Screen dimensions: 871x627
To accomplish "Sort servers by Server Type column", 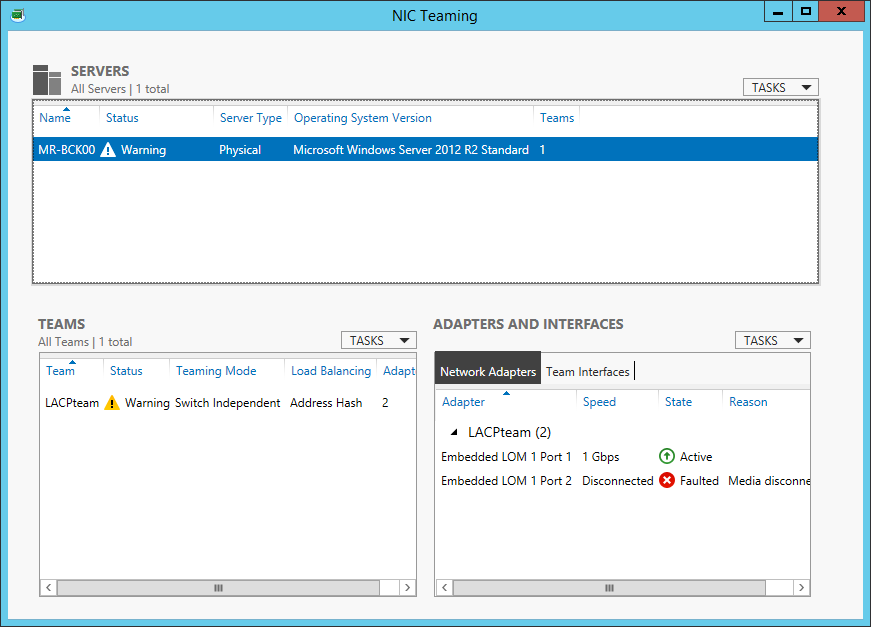I will (251, 118).
